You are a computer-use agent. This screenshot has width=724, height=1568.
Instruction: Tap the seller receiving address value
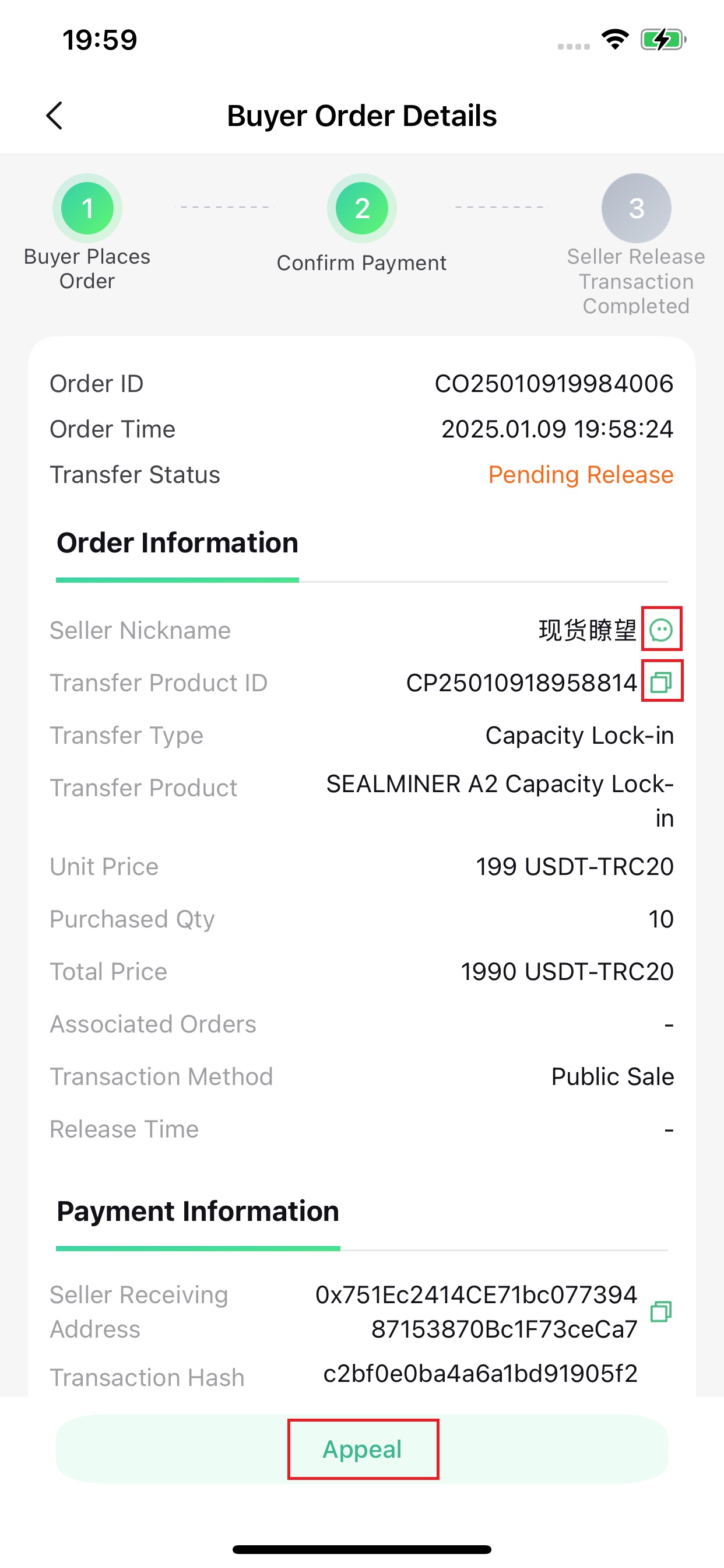pyautogui.click(x=476, y=1312)
